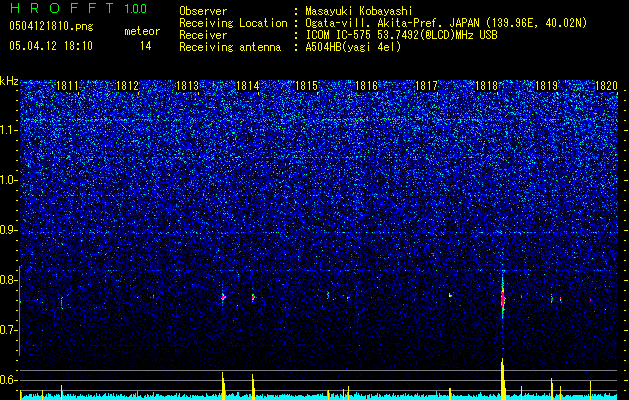Click the 0.9 frequency axis label
This screenshot has height=400, width=629.
point(9,230)
